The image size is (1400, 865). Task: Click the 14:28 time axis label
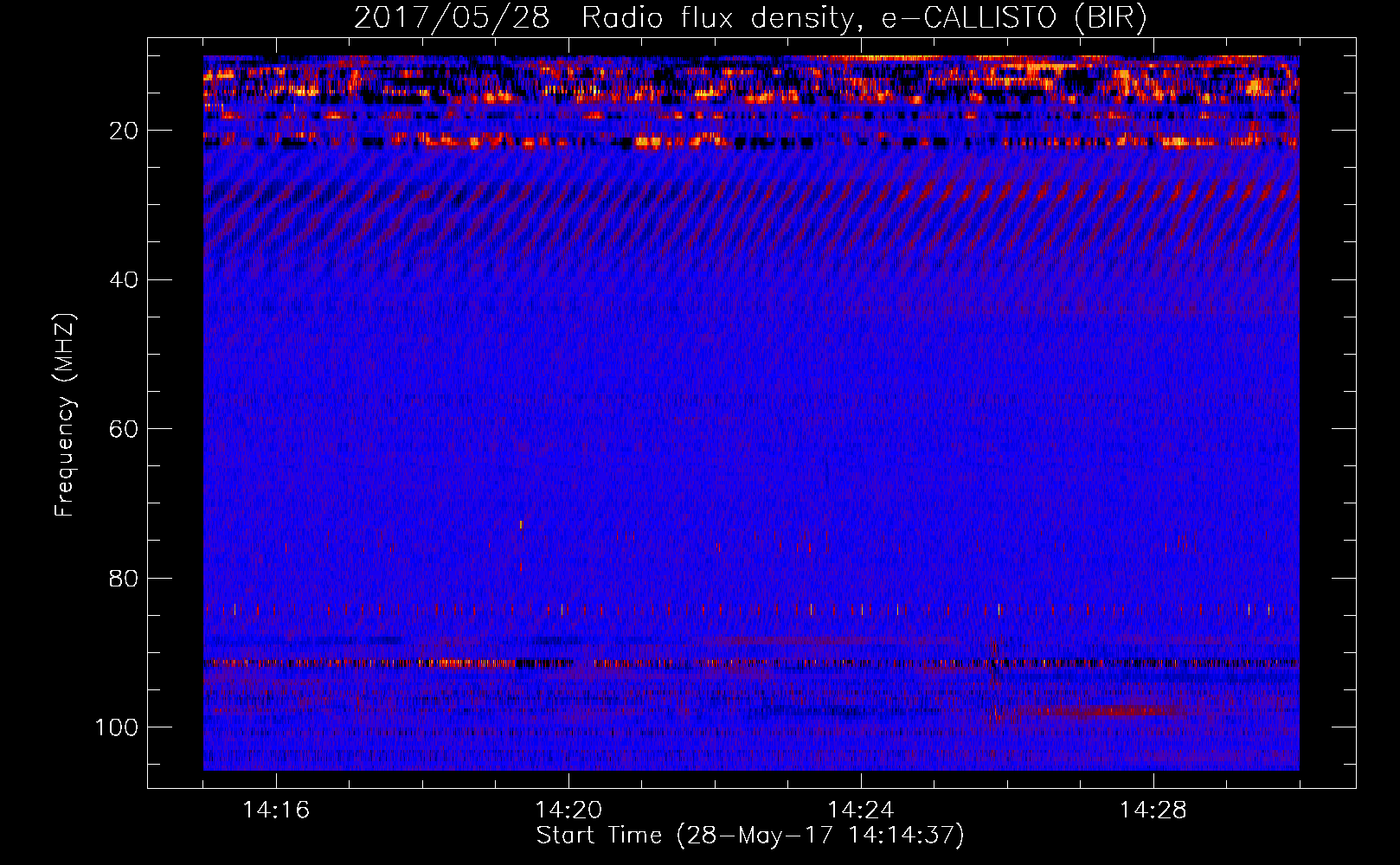(1153, 811)
